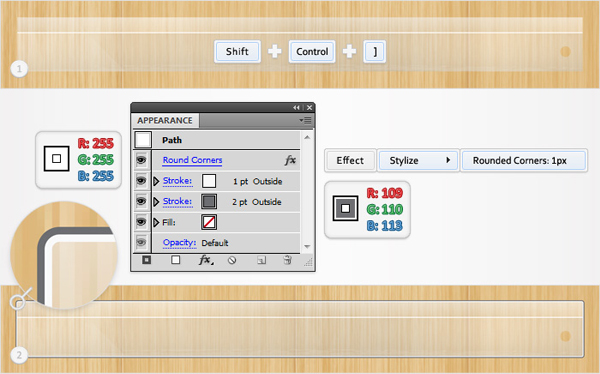Click the fx icon beside Round Corners
The height and width of the screenshot is (374, 600).
pos(290,160)
